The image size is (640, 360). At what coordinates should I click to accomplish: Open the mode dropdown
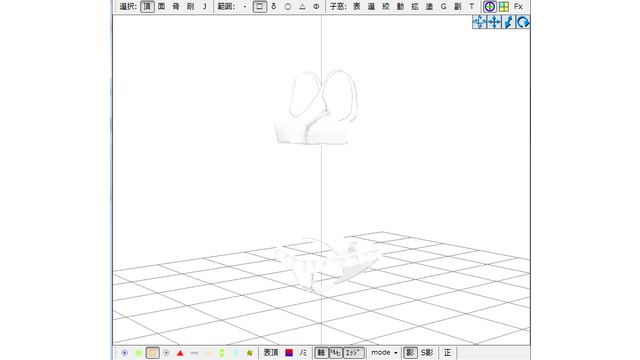click(x=384, y=353)
